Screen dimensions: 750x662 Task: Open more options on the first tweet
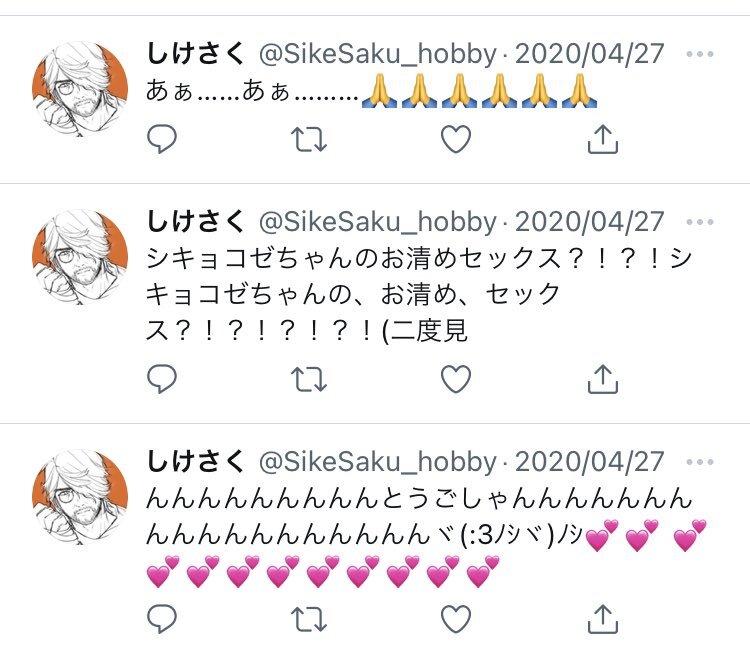pyautogui.click(x=700, y=54)
